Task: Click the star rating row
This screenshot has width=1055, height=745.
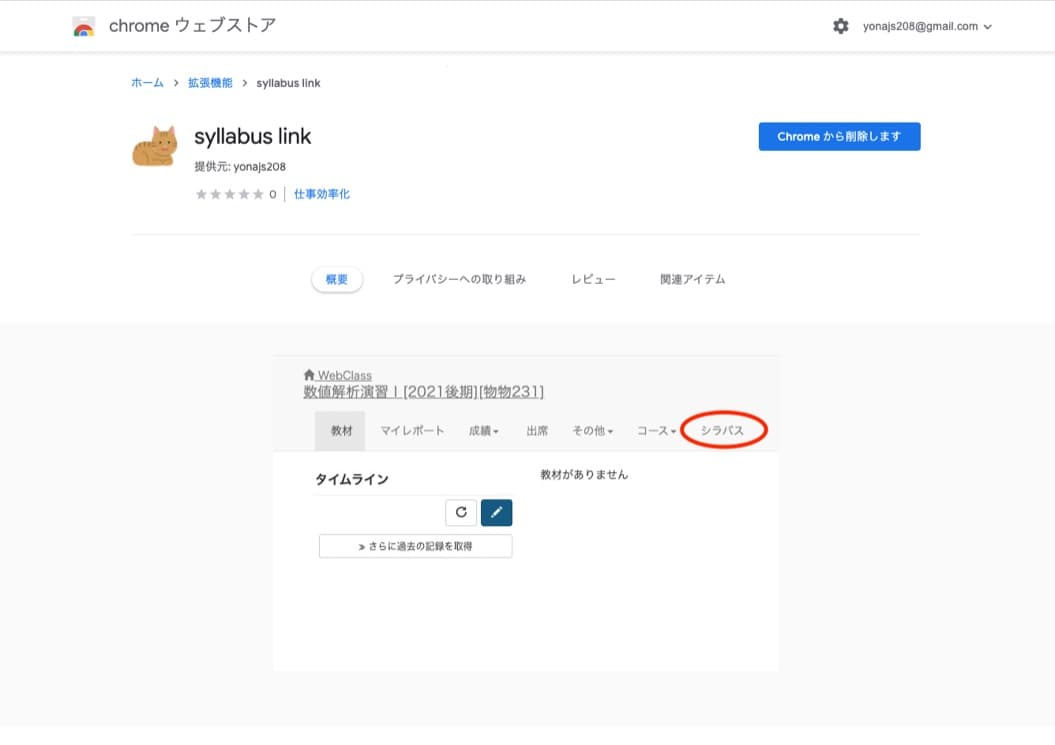Action: pos(229,194)
